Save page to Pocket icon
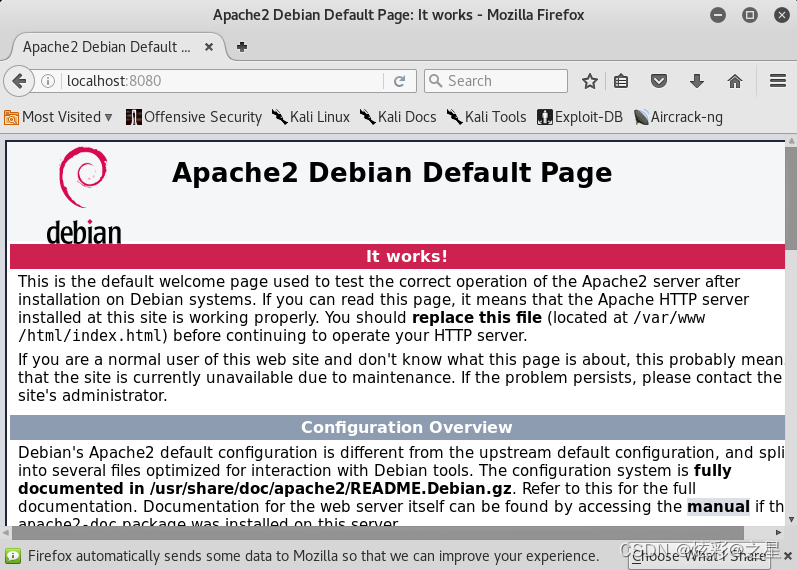797x570 pixels. 659,81
